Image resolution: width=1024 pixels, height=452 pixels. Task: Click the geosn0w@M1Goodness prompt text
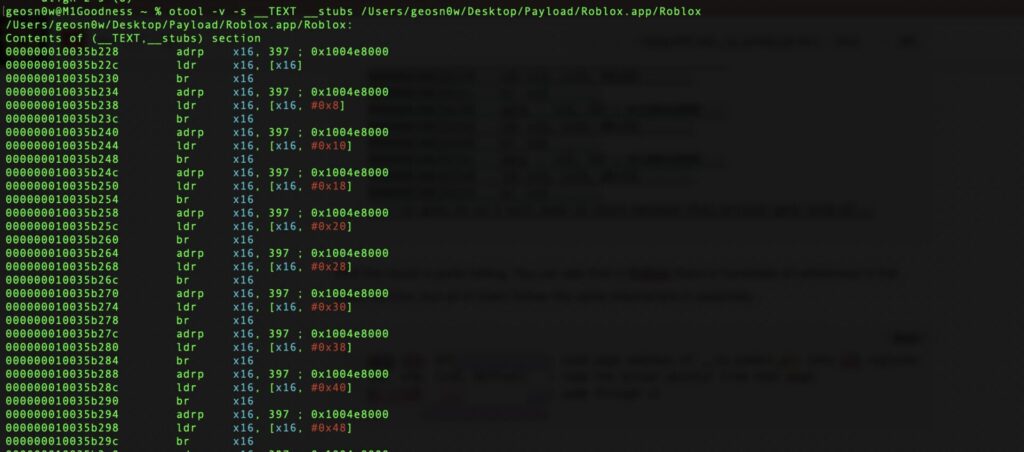(x=69, y=12)
